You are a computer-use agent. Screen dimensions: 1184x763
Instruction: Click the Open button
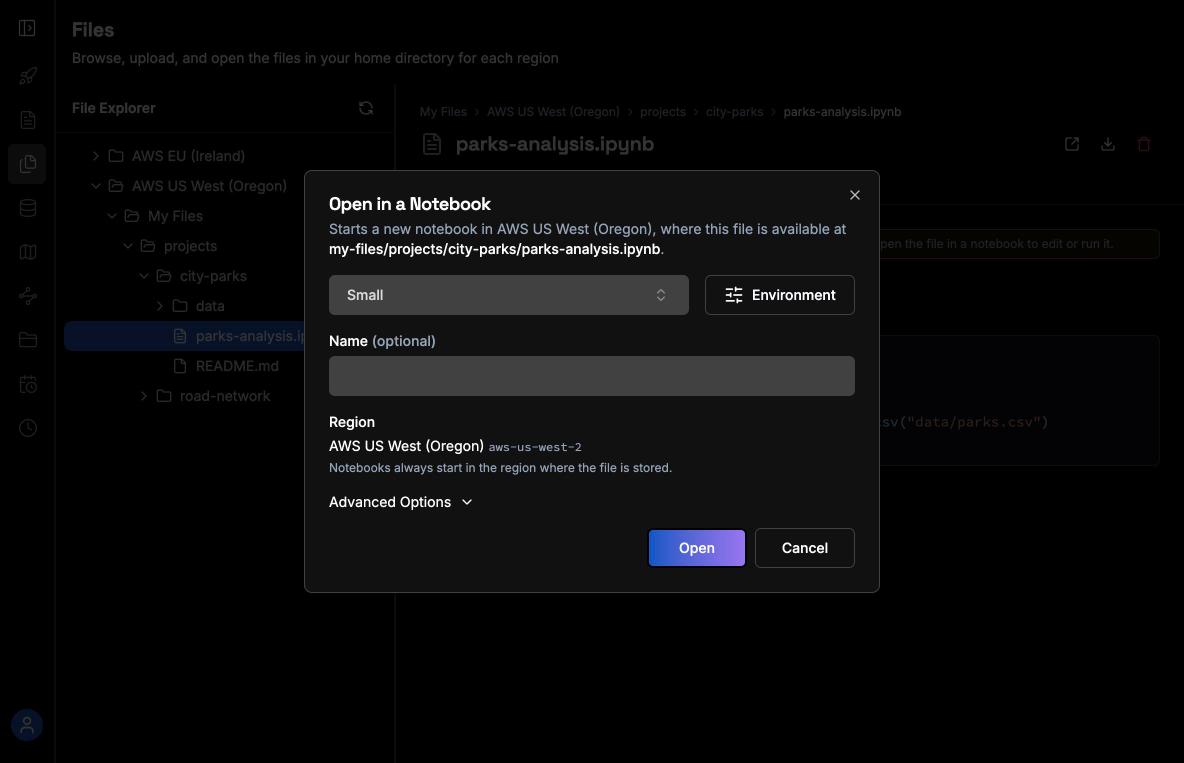(696, 548)
